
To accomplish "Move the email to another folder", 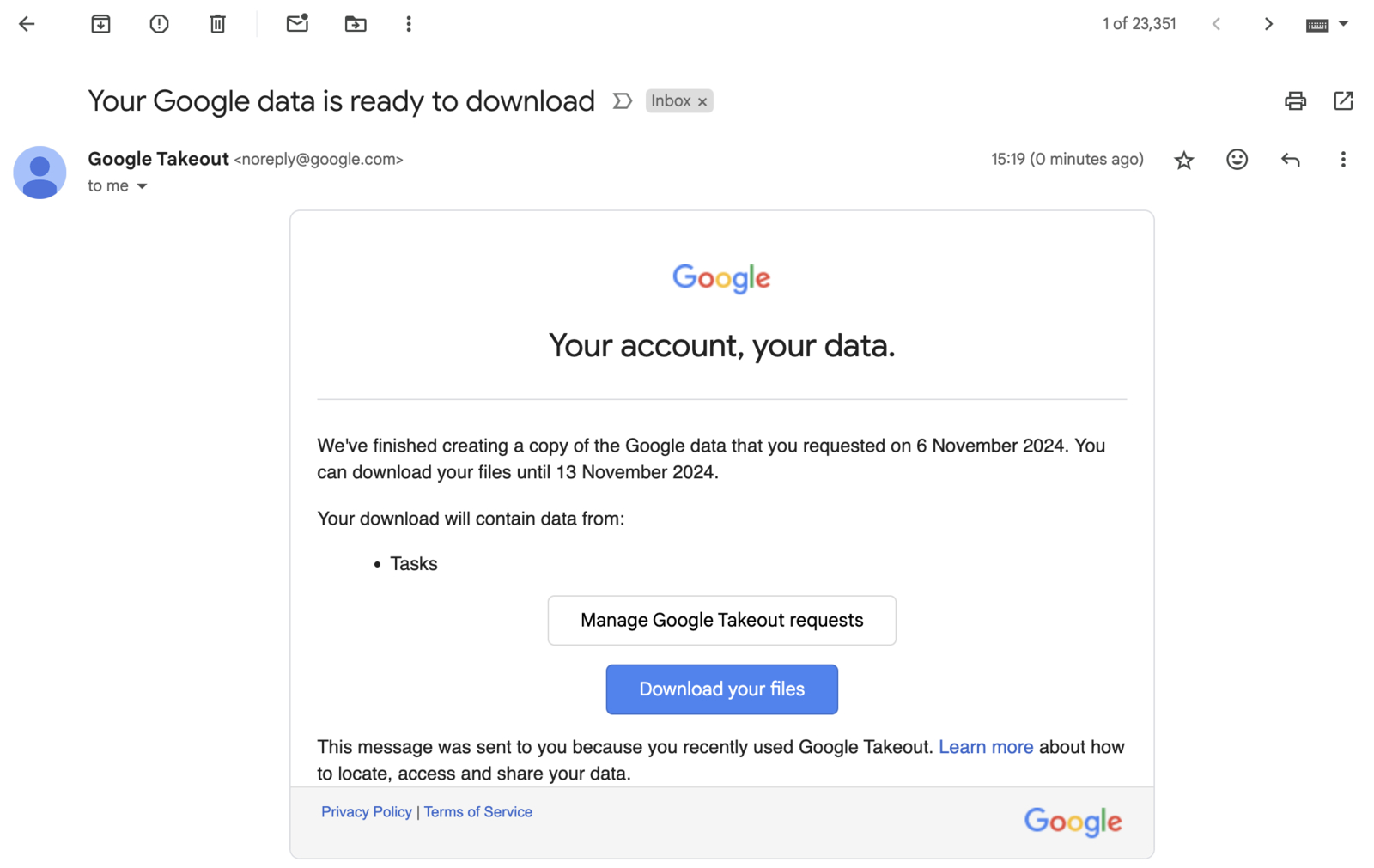I will [355, 23].
